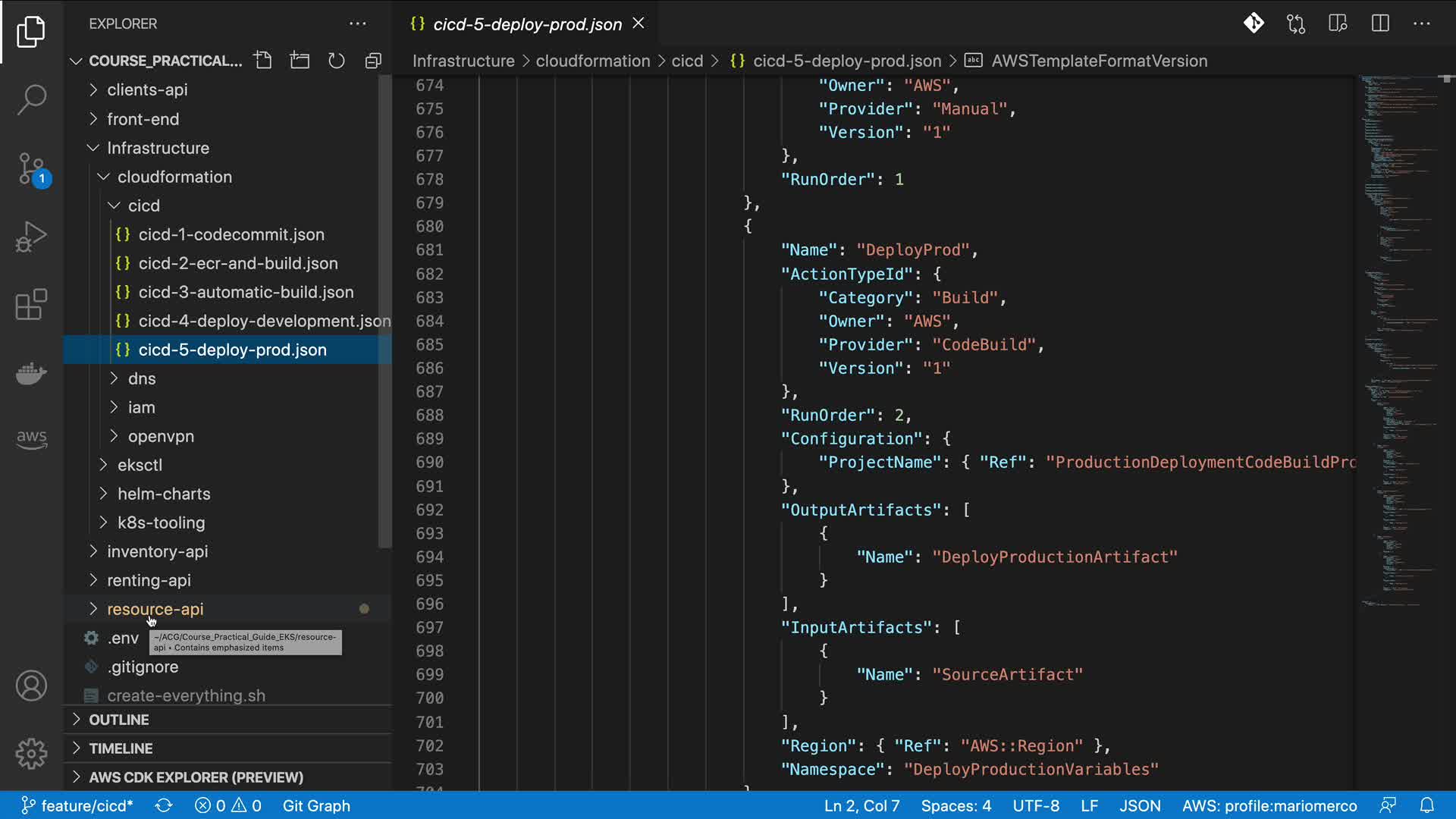This screenshot has width=1456, height=819.
Task: Open Source Control view with badge
Action: (31, 168)
